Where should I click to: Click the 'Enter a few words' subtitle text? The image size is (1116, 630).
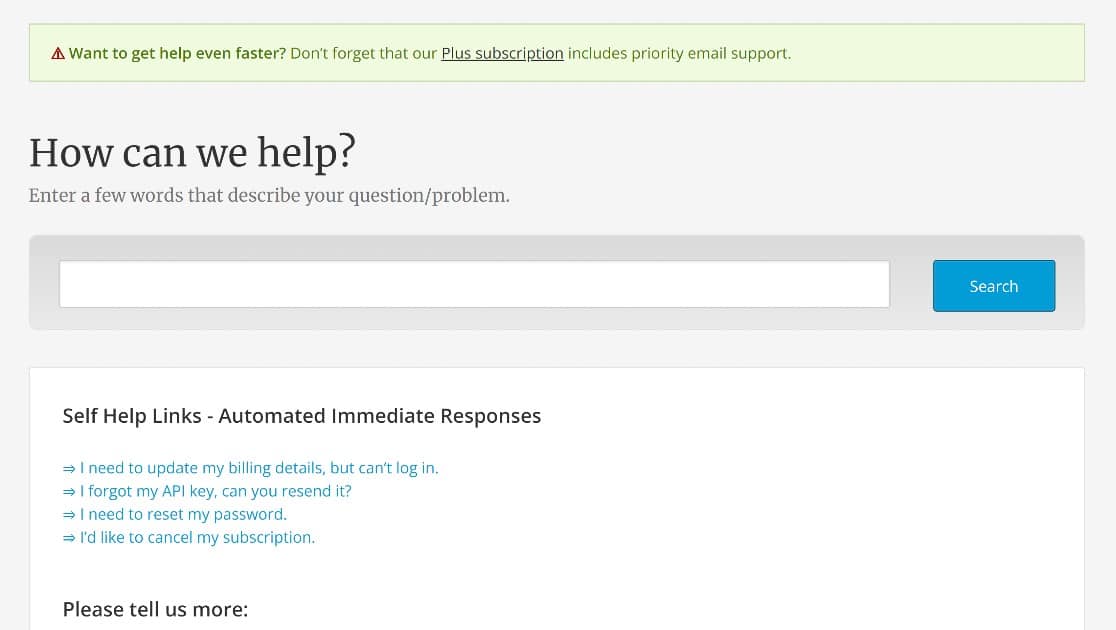(x=269, y=195)
